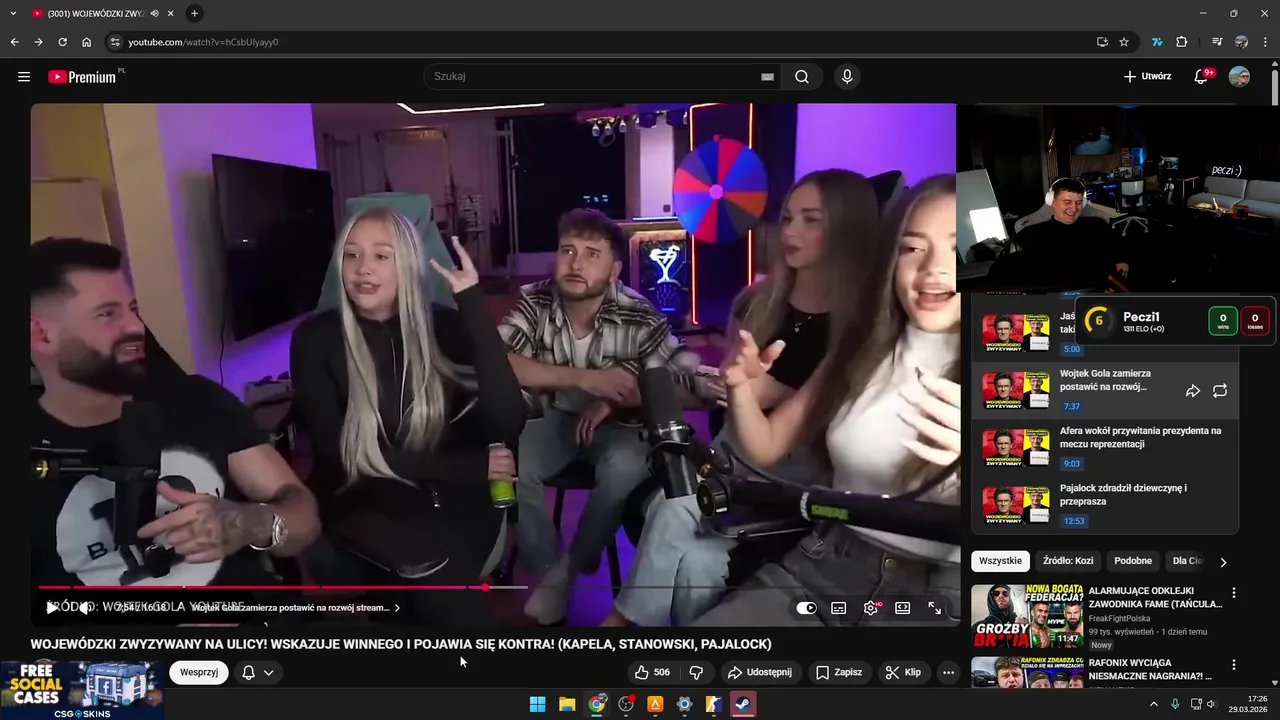Like the video with 506 likes

(652, 672)
